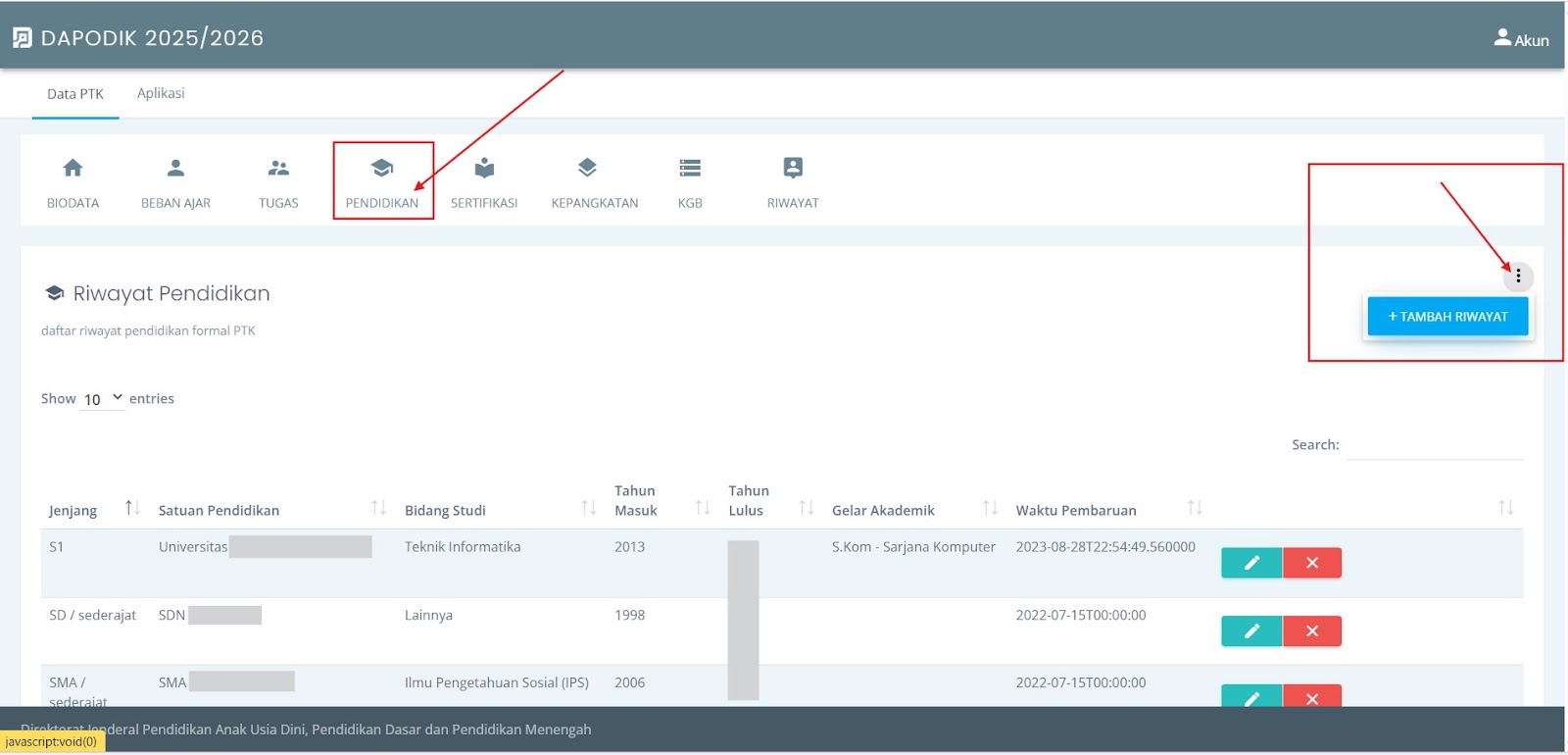The image size is (1568, 755).
Task: Open the RIWAYAT contact card icon
Action: coord(793,168)
